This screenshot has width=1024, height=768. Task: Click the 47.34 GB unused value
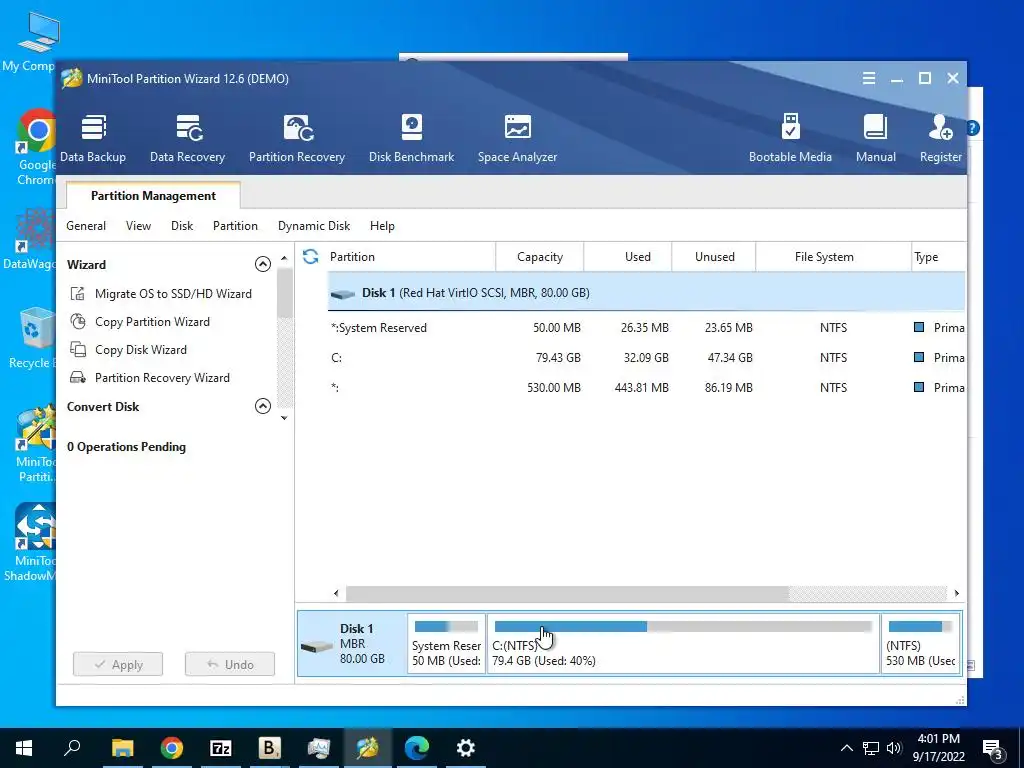tap(730, 358)
